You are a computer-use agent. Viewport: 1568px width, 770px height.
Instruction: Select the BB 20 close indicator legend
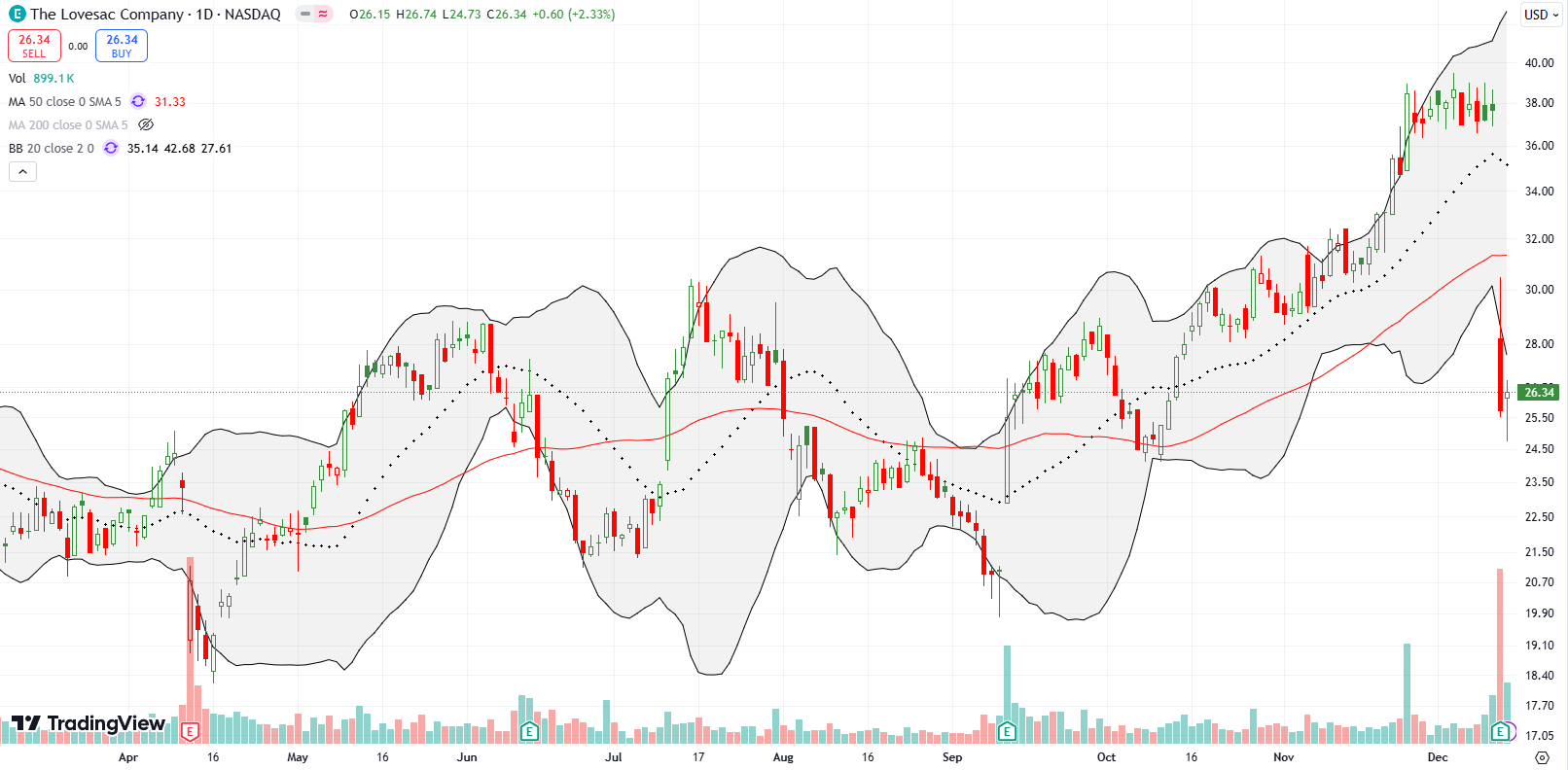(52, 148)
